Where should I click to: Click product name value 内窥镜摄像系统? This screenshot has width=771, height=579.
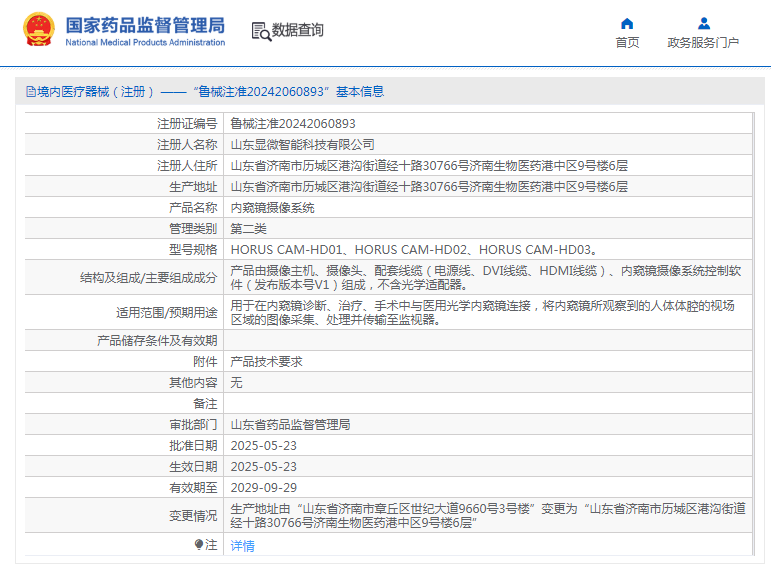pos(273,208)
